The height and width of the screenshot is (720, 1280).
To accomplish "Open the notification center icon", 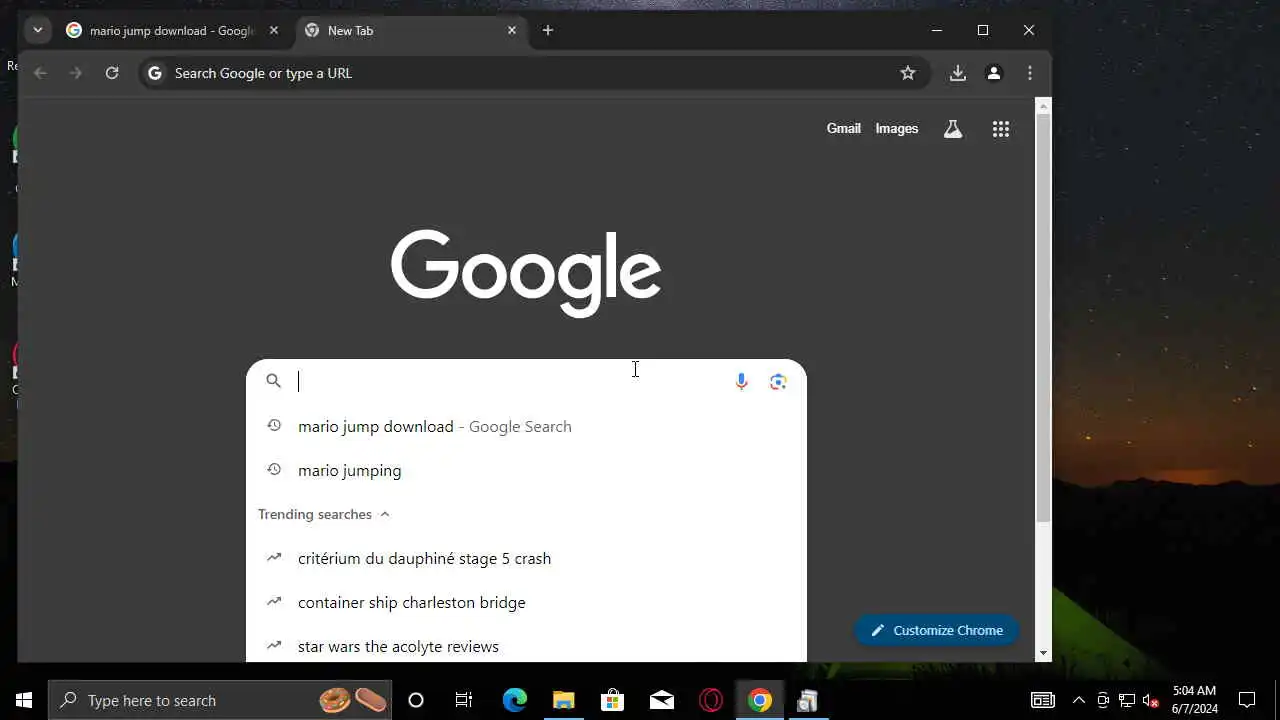I will (1247, 700).
